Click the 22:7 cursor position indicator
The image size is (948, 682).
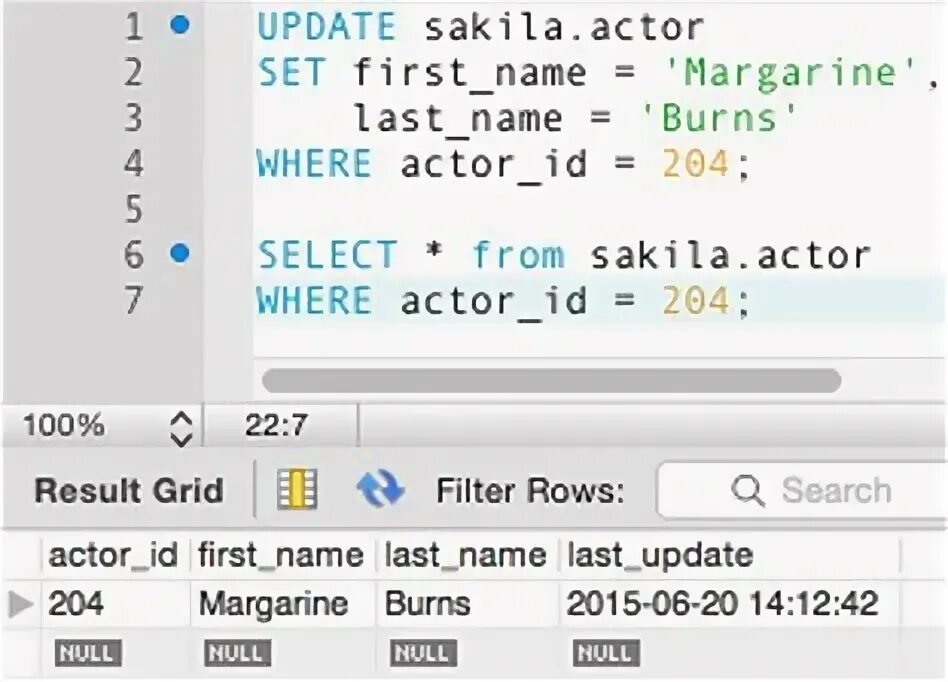coord(277,425)
